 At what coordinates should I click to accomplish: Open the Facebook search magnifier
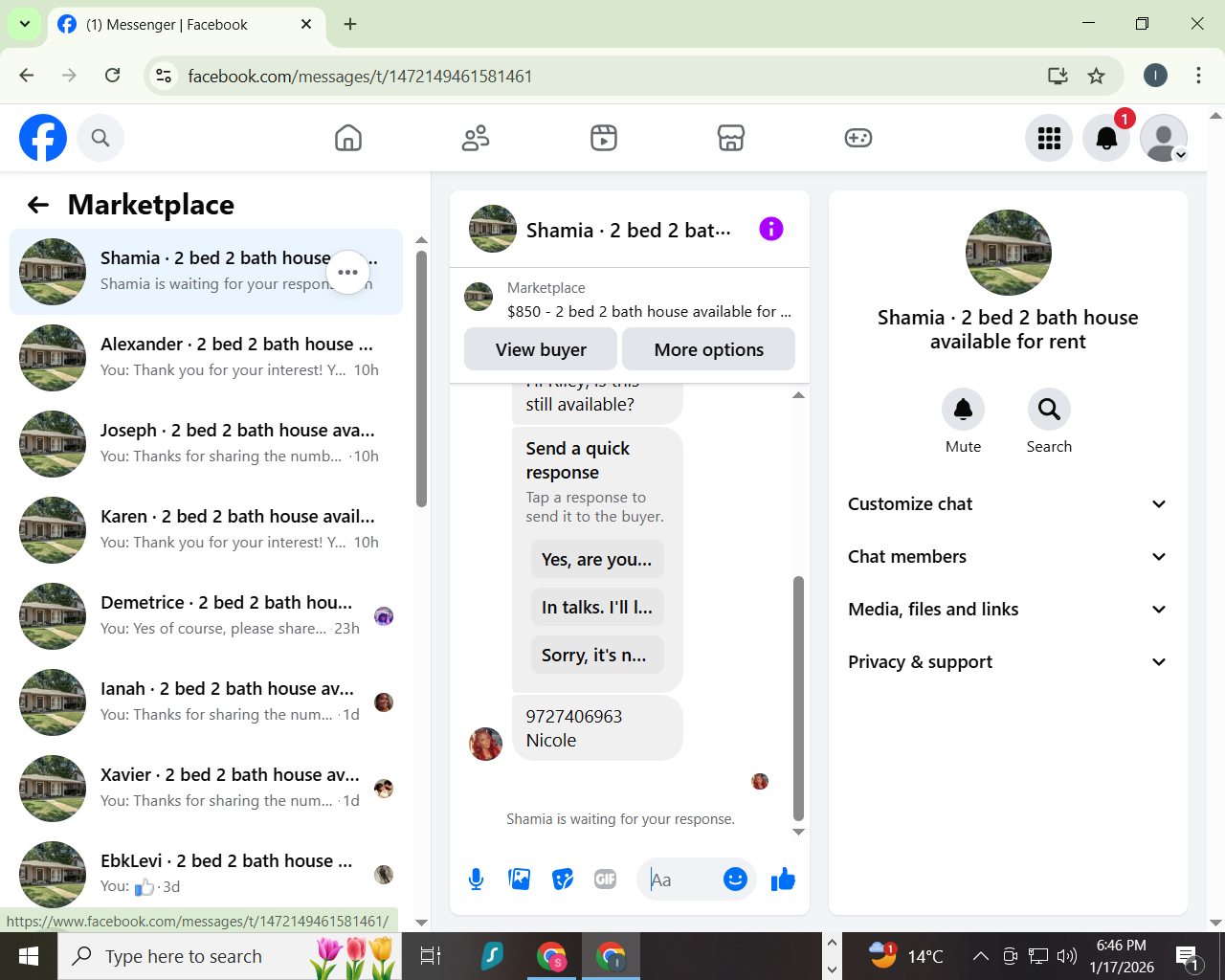coord(100,138)
